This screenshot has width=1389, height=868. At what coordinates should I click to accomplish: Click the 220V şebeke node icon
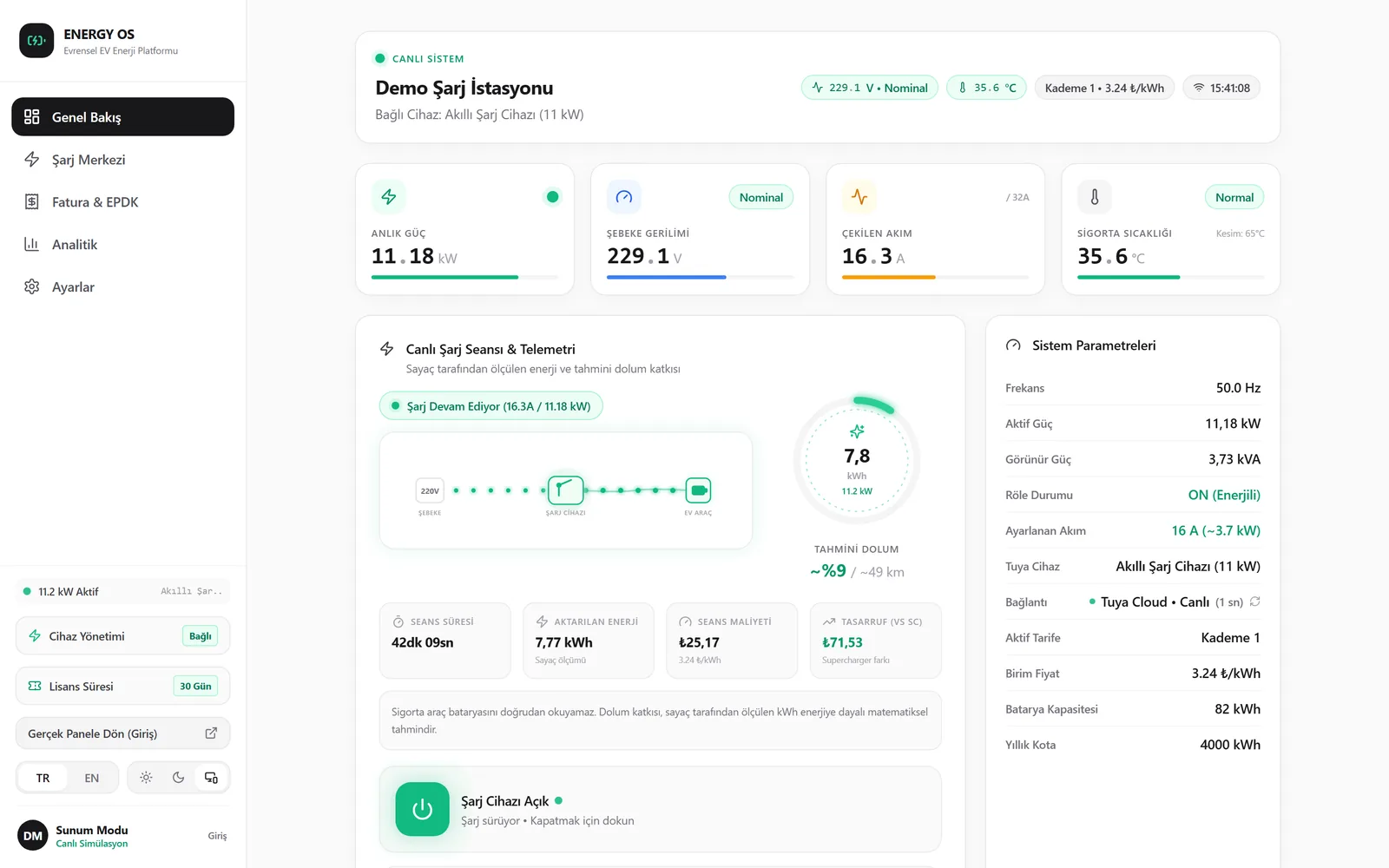tap(430, 490)
